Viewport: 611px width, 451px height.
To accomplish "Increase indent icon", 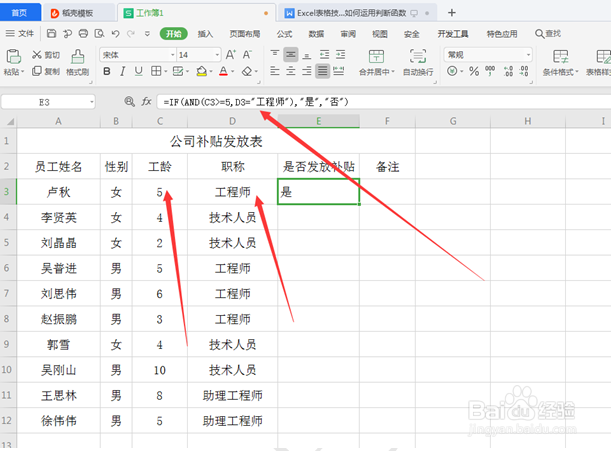I will pos(341,55).
